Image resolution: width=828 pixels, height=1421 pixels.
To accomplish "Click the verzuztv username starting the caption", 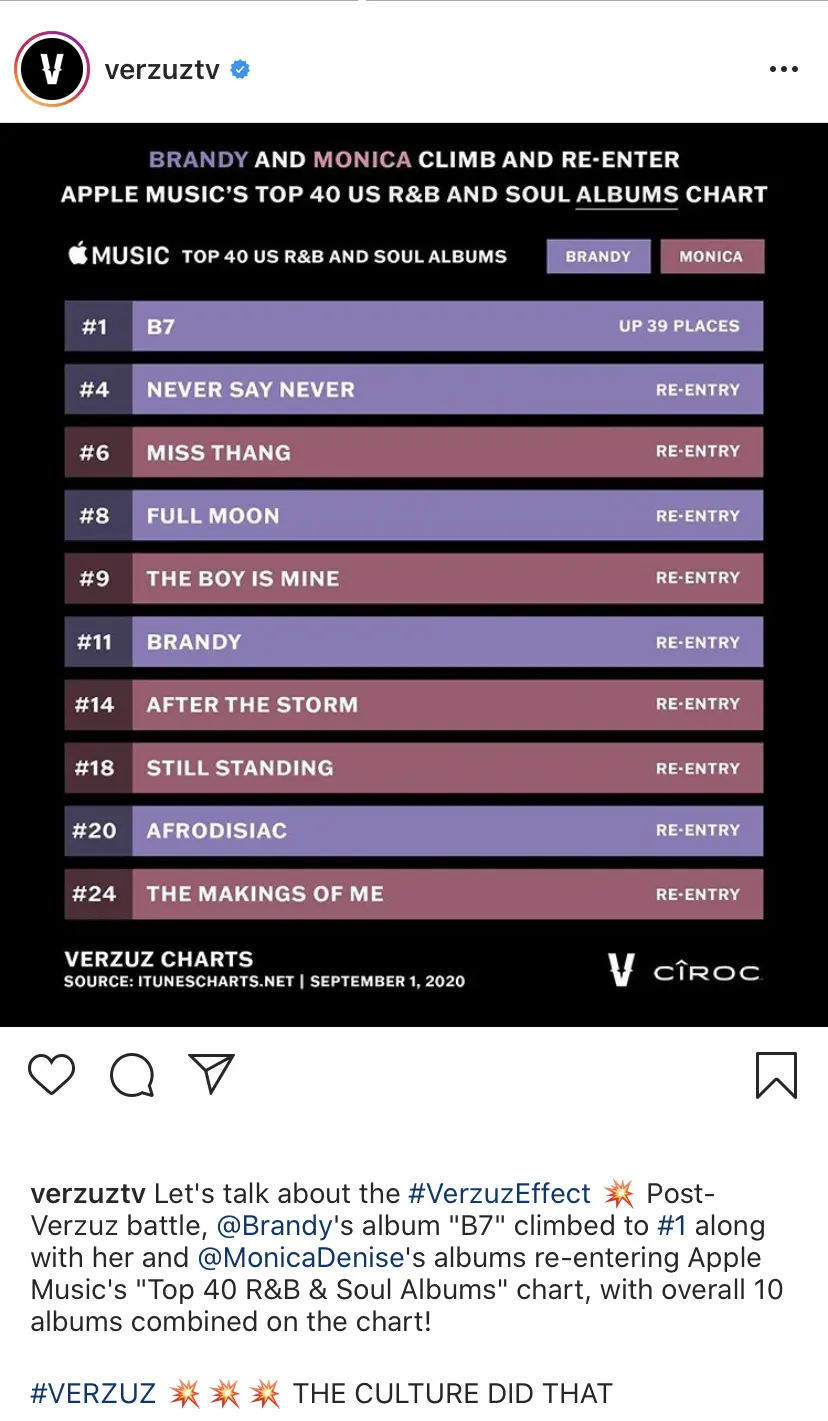I will (89, 1194).
